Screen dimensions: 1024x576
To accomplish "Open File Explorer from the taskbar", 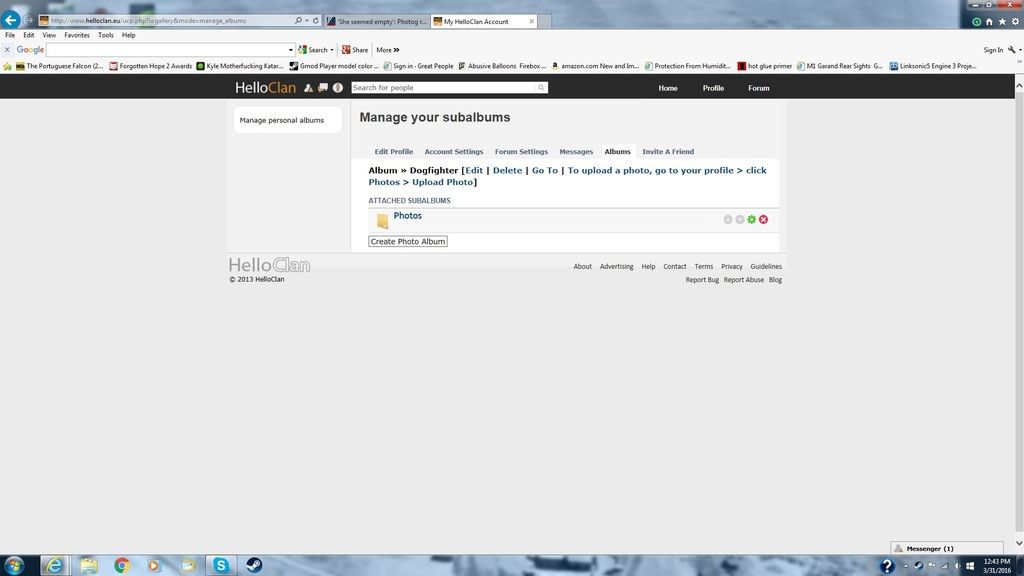I will (x=89, y=565).
